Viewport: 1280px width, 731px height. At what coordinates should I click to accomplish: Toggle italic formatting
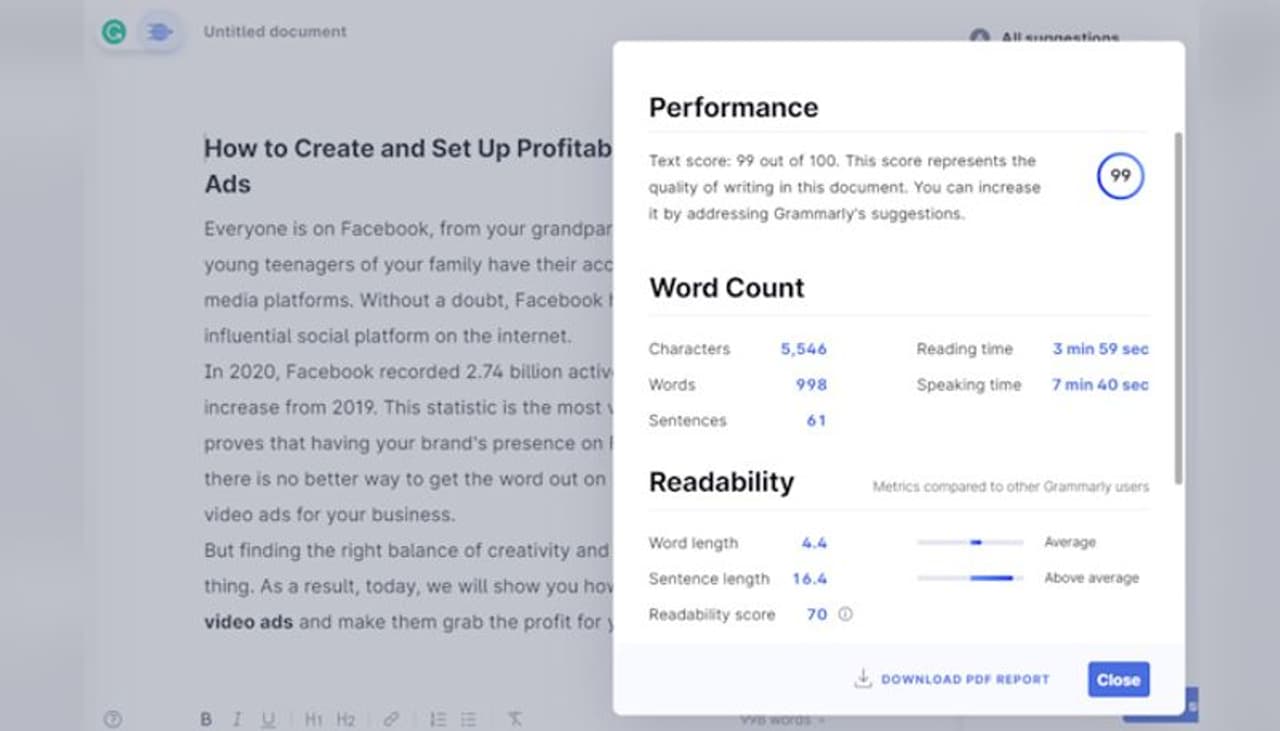click(237, 719)
